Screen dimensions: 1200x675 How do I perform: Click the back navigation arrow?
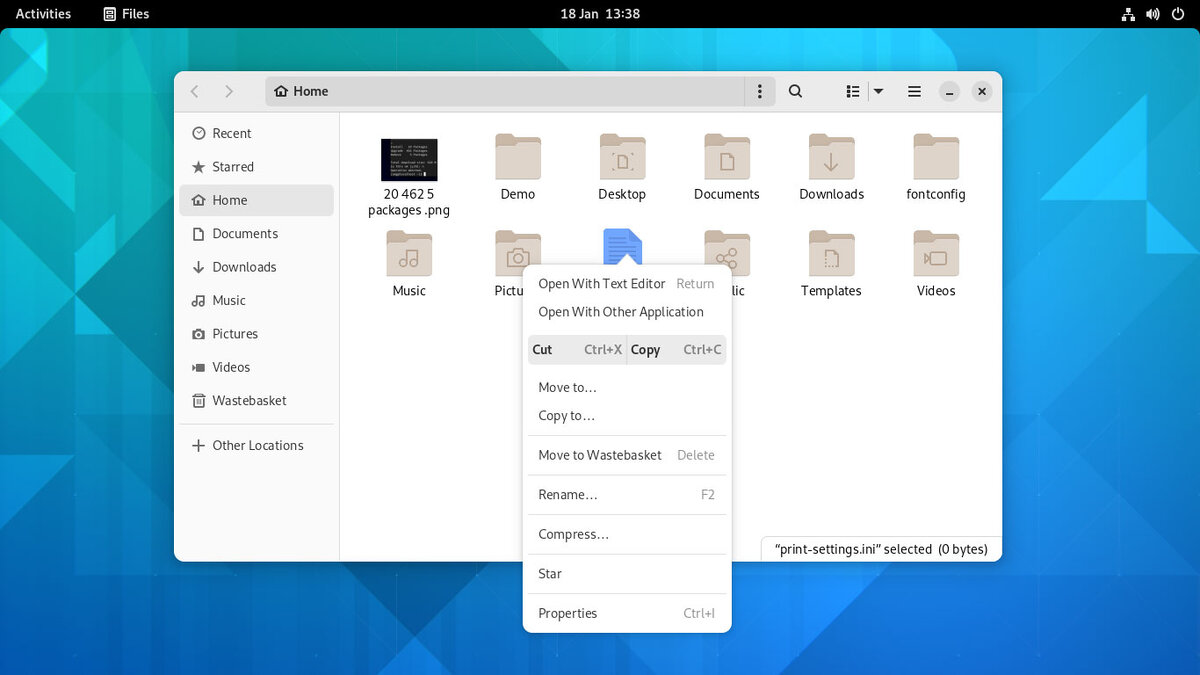click(195, 91)
